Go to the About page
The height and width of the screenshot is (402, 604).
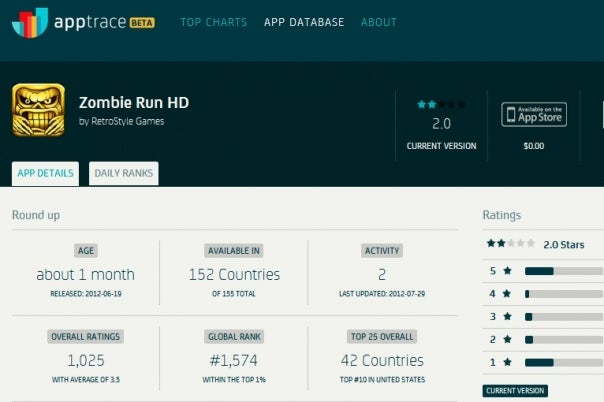pyautogui.click(x=379, y=22)
